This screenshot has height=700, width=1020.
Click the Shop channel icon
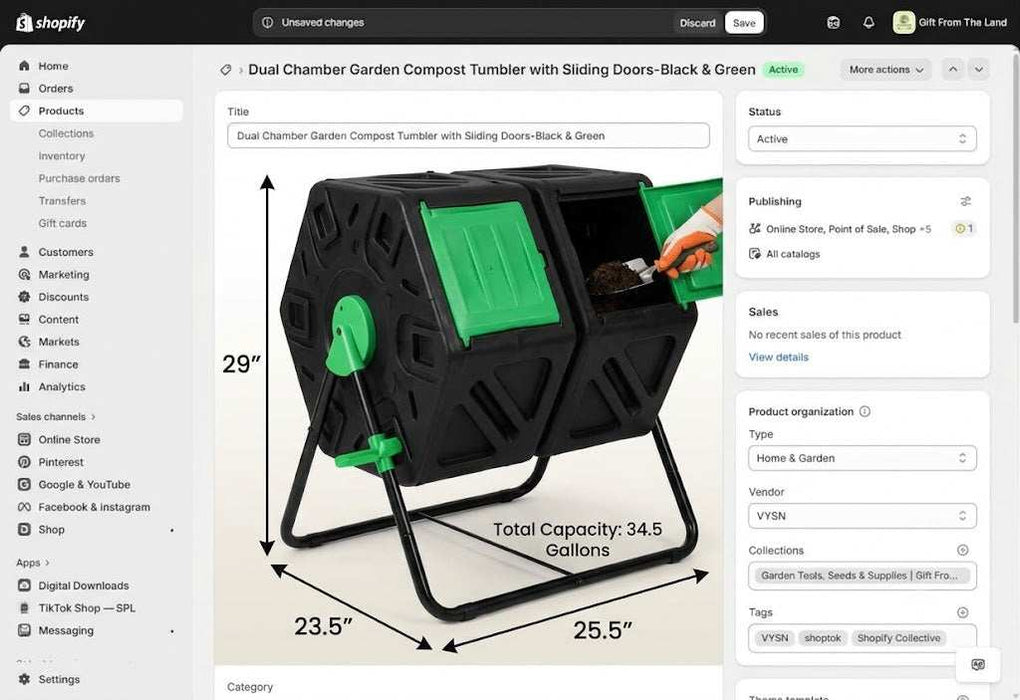click(x=24, y=530)
